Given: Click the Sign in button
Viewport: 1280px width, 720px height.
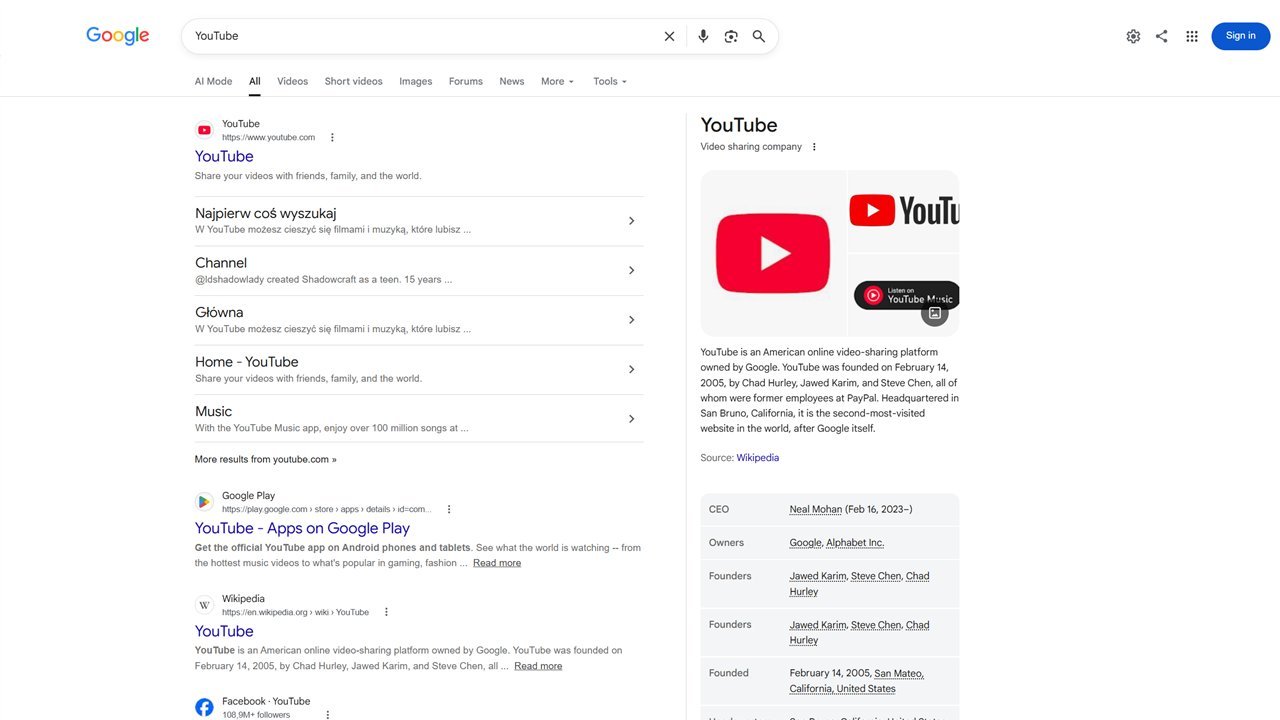Looking at the screenshot, I should 1241,36.
